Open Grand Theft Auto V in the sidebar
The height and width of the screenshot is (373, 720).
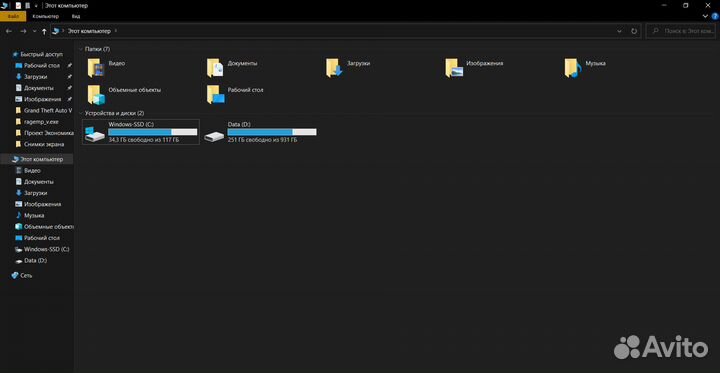(44, 111)
